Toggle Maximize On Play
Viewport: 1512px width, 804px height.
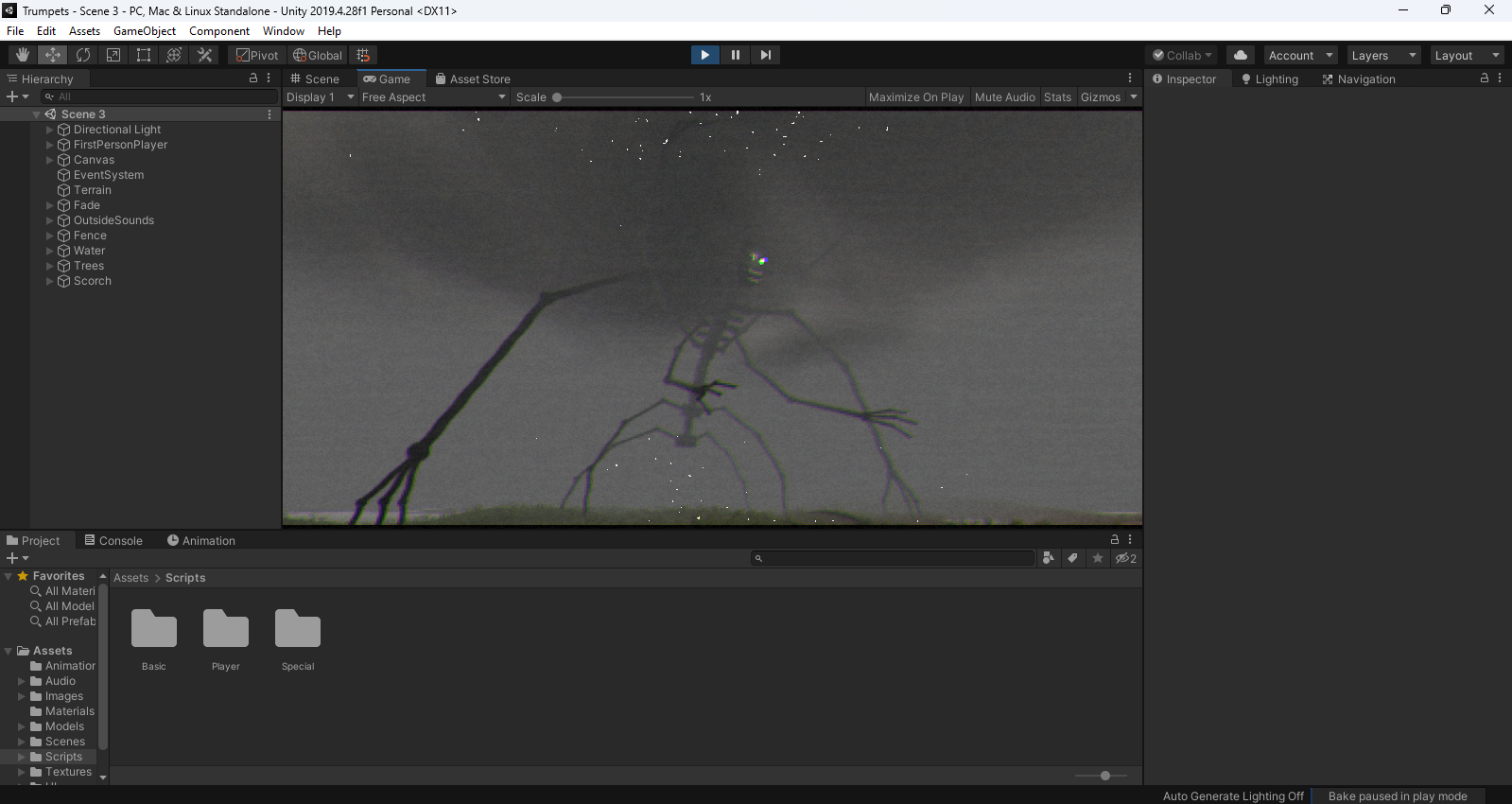[x=916, y=97]
